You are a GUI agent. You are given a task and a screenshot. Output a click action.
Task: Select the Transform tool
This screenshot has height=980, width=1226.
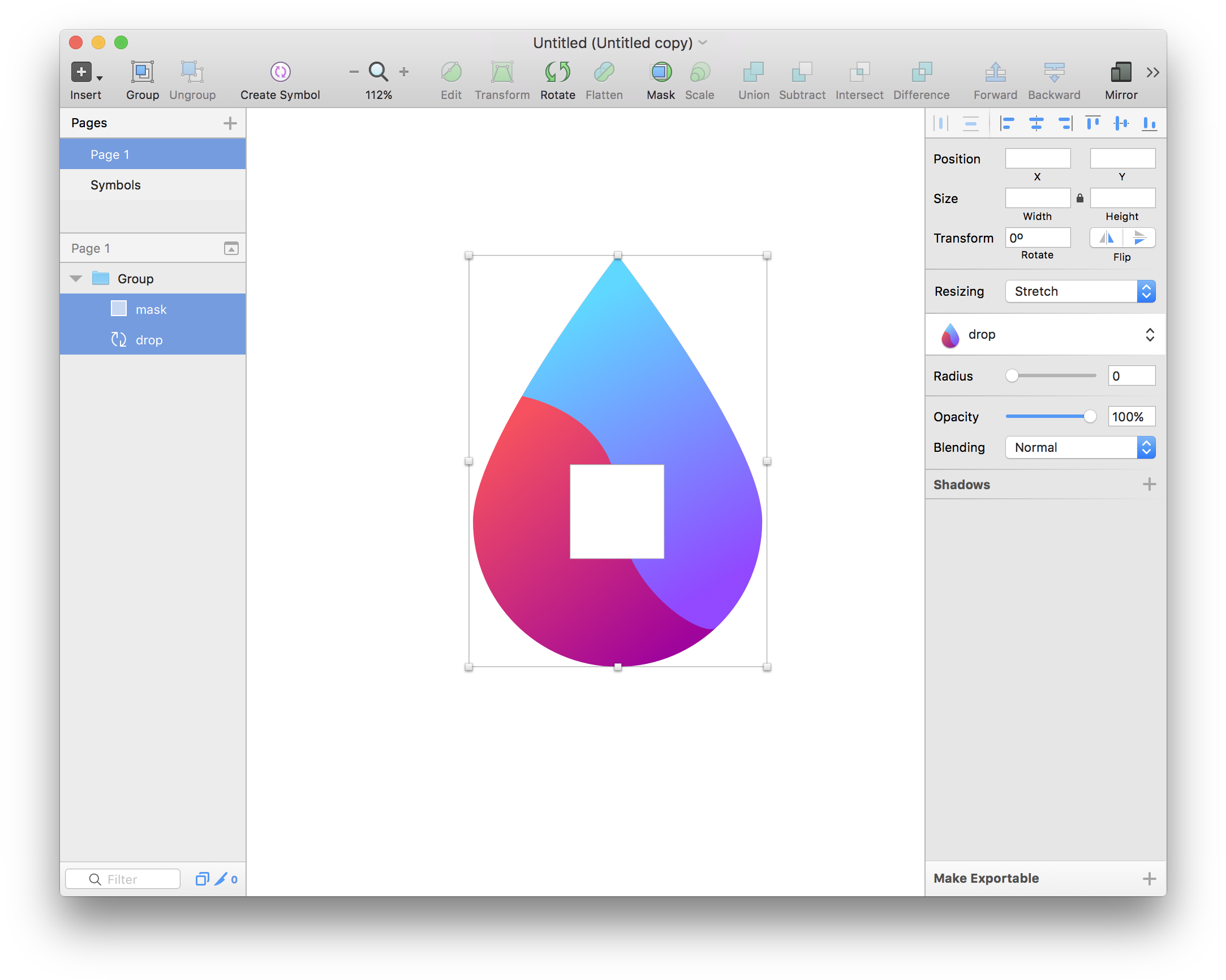pyautogui.click(x=502, y=73)
